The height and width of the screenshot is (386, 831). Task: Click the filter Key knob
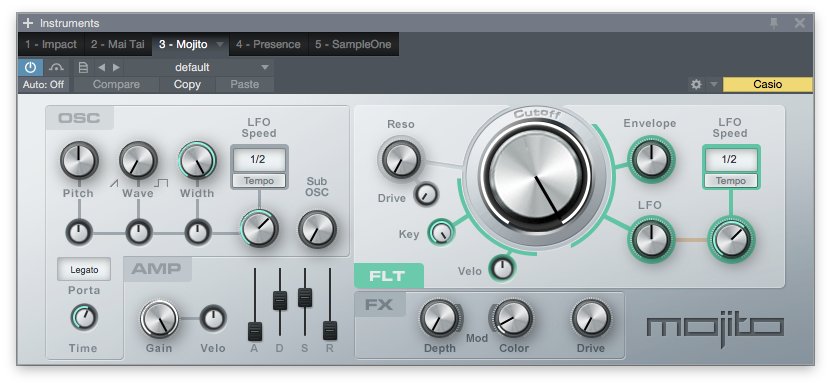441,232
